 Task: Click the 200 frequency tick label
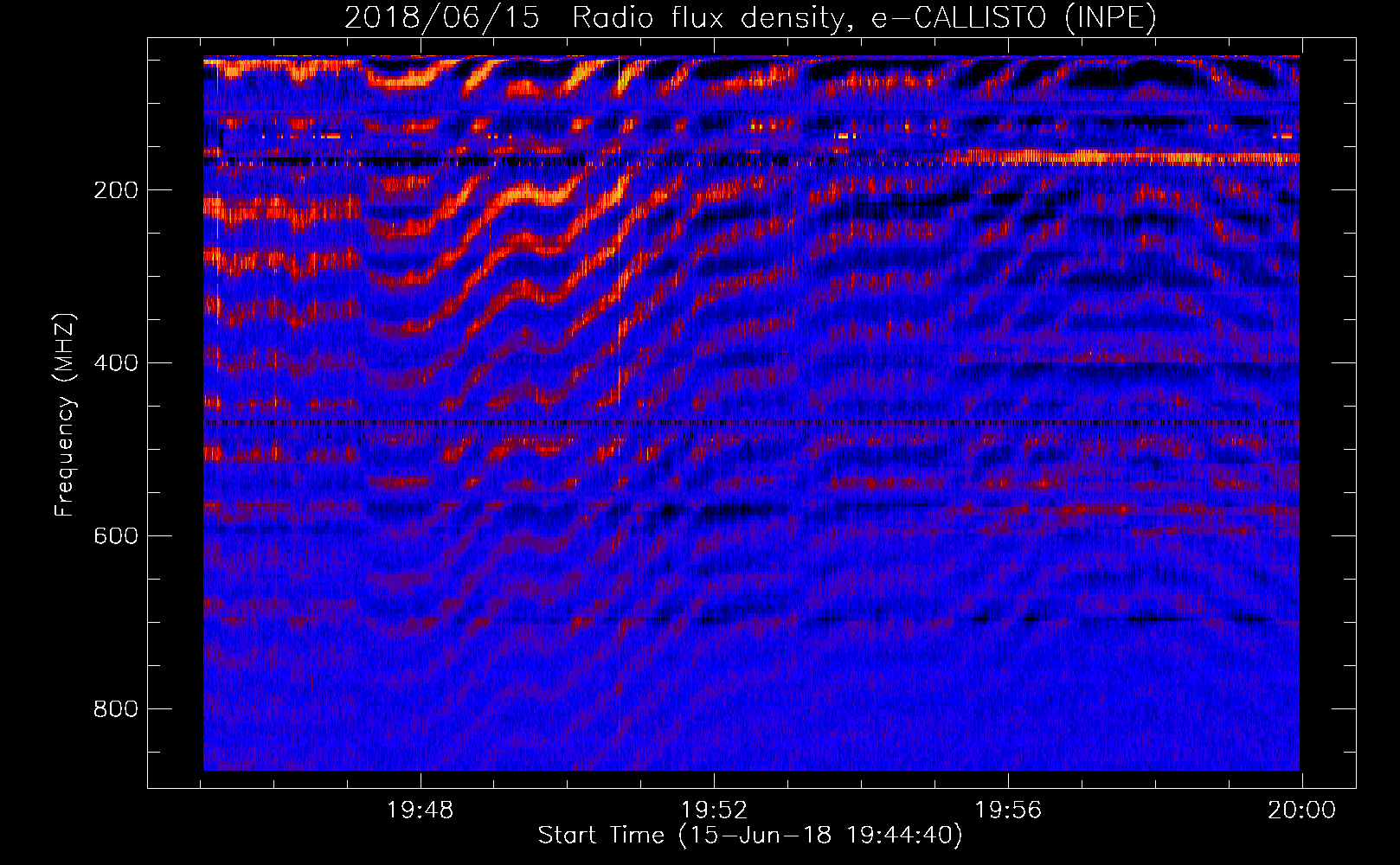116,190
